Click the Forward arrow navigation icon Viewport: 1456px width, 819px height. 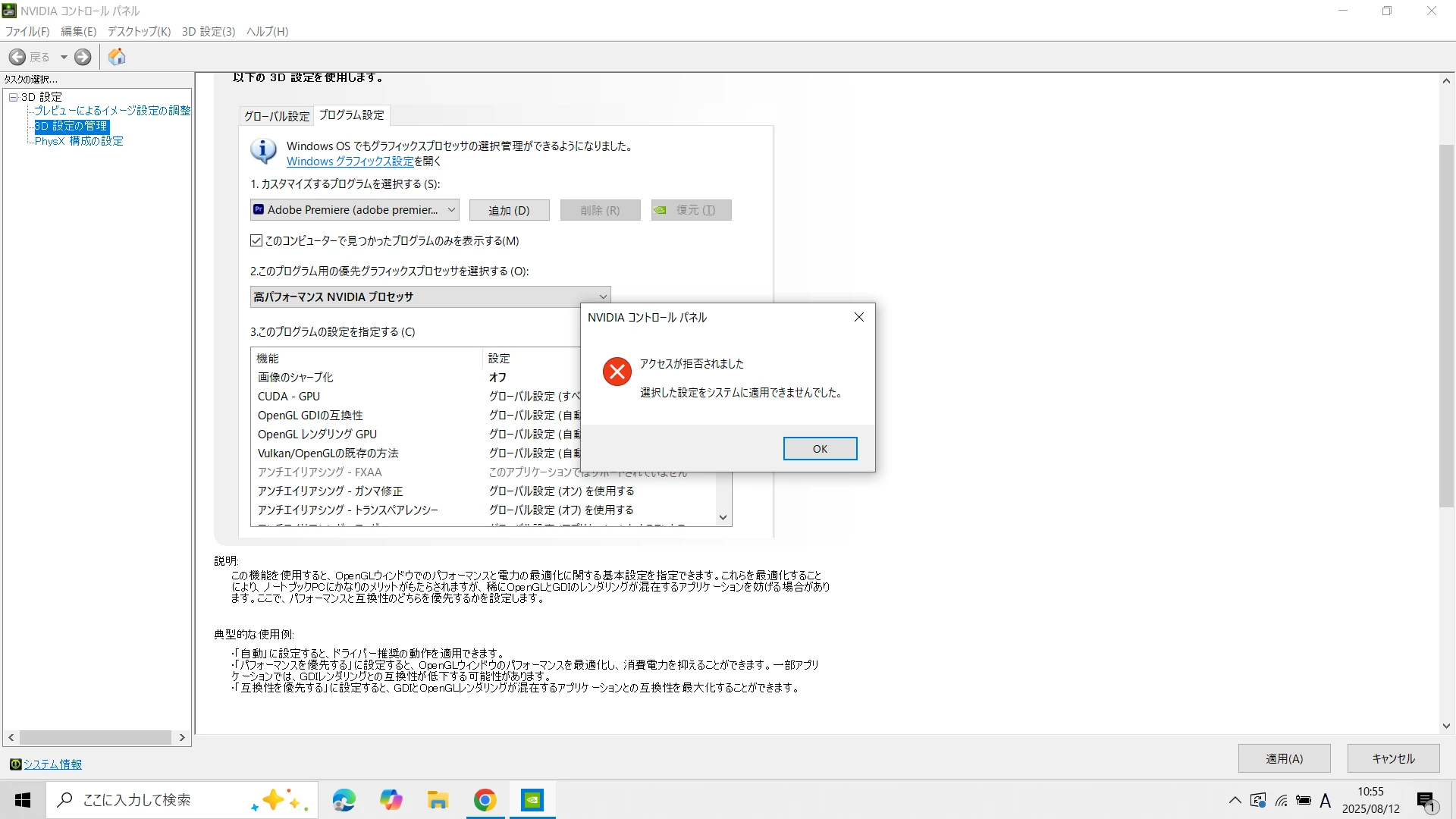click(x=83, y=57)
